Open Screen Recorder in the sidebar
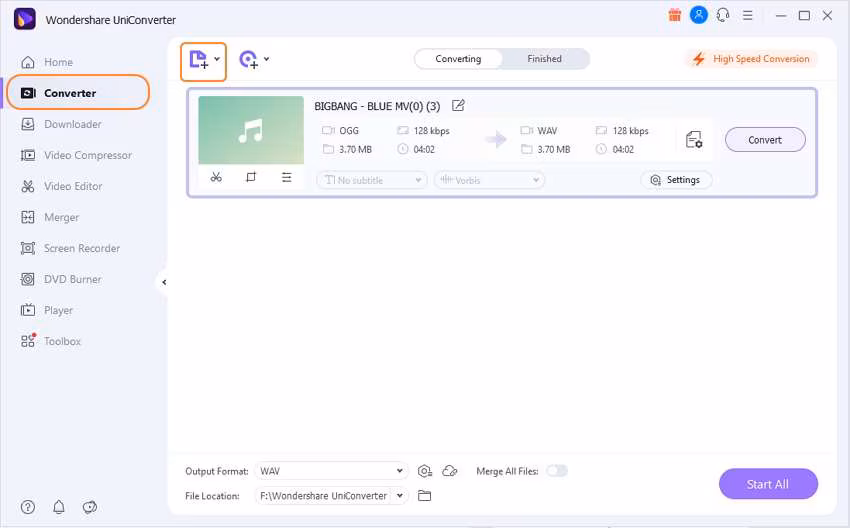850x528 pixels. (82, 248)
